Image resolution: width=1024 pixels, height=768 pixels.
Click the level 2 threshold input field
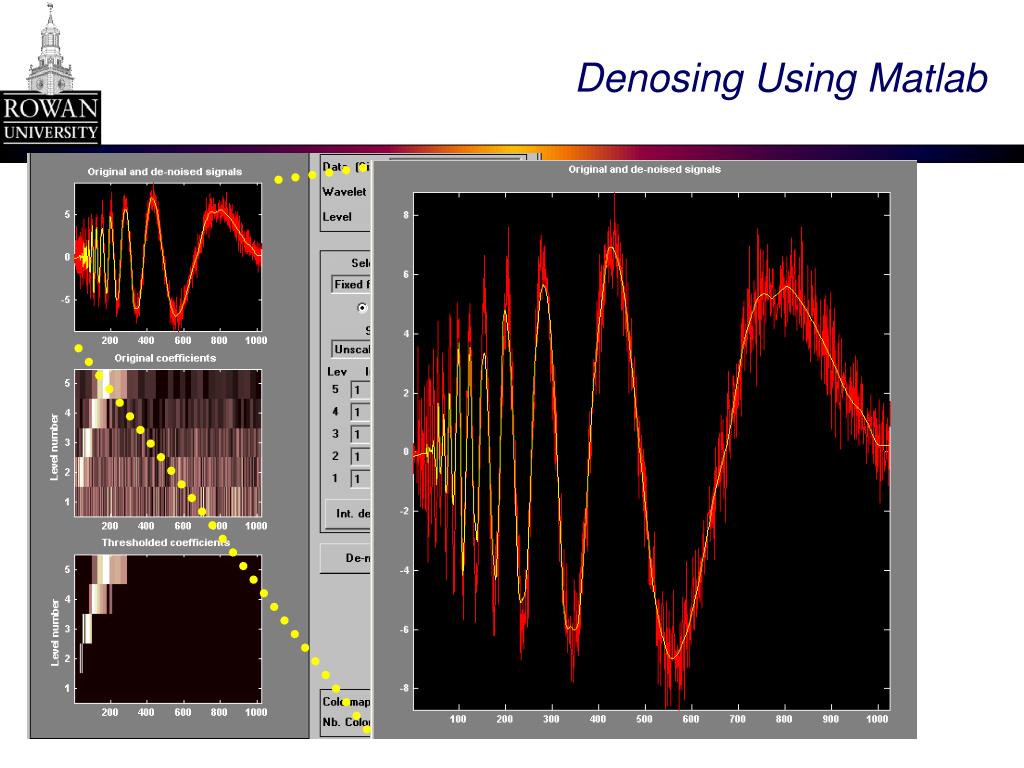click(360, 456)
